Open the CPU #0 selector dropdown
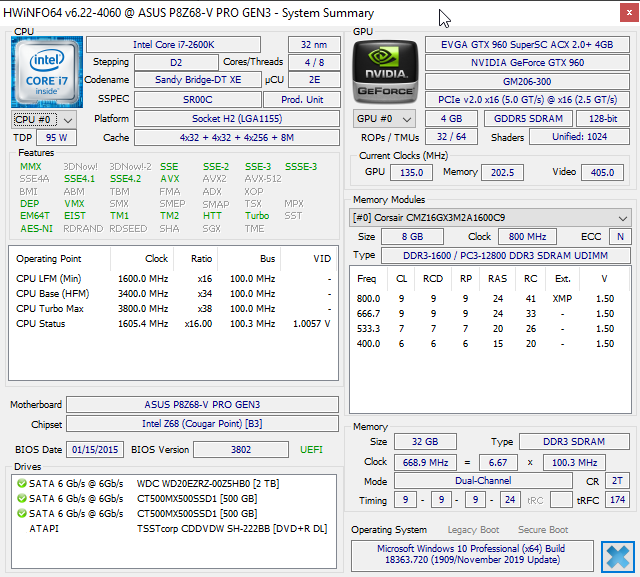Image resolution: width=640 pixels, height=577 pixels. (44, 120)
